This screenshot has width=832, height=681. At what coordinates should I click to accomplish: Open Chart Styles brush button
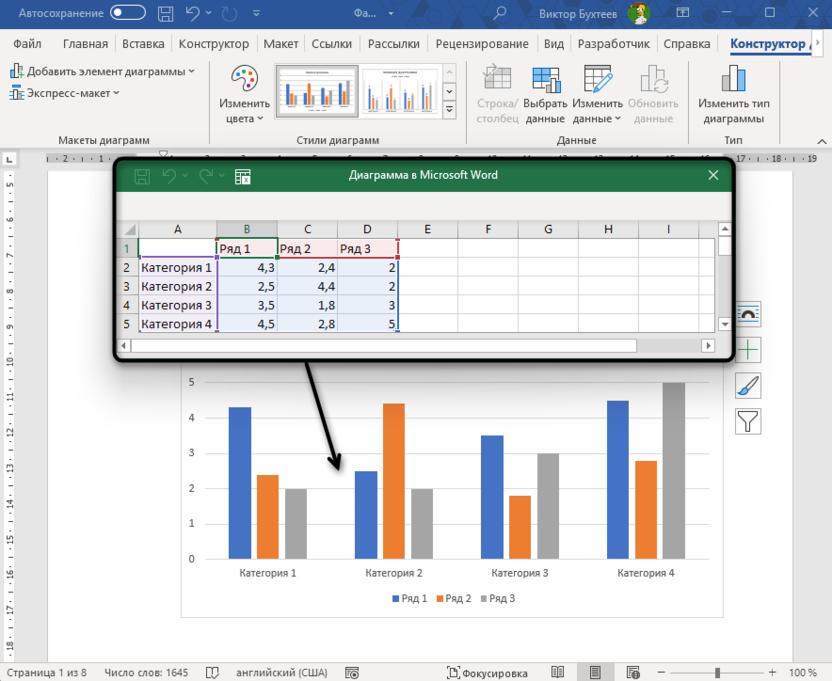click(x=747, y=385)
